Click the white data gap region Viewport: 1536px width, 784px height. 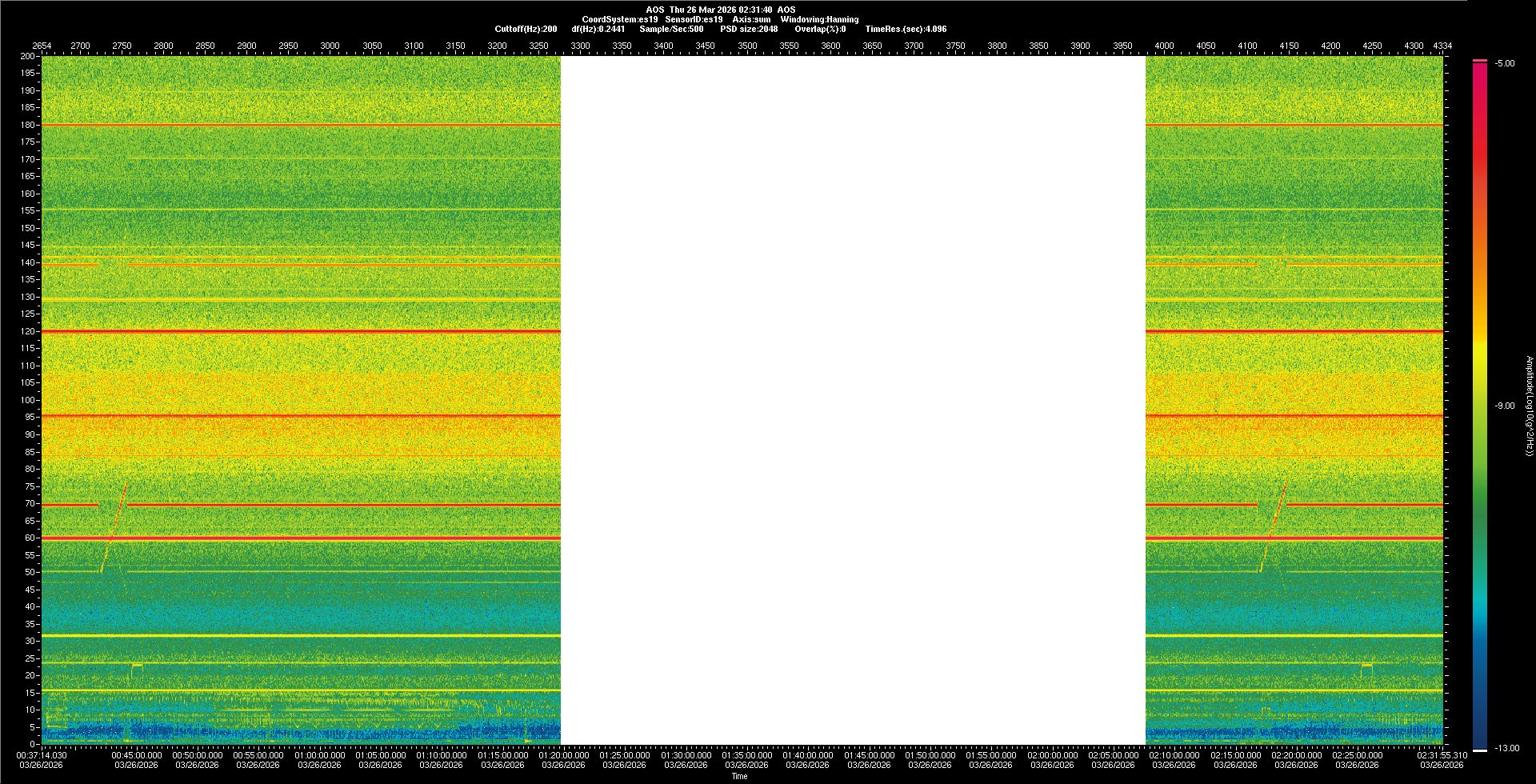[853, 400]
